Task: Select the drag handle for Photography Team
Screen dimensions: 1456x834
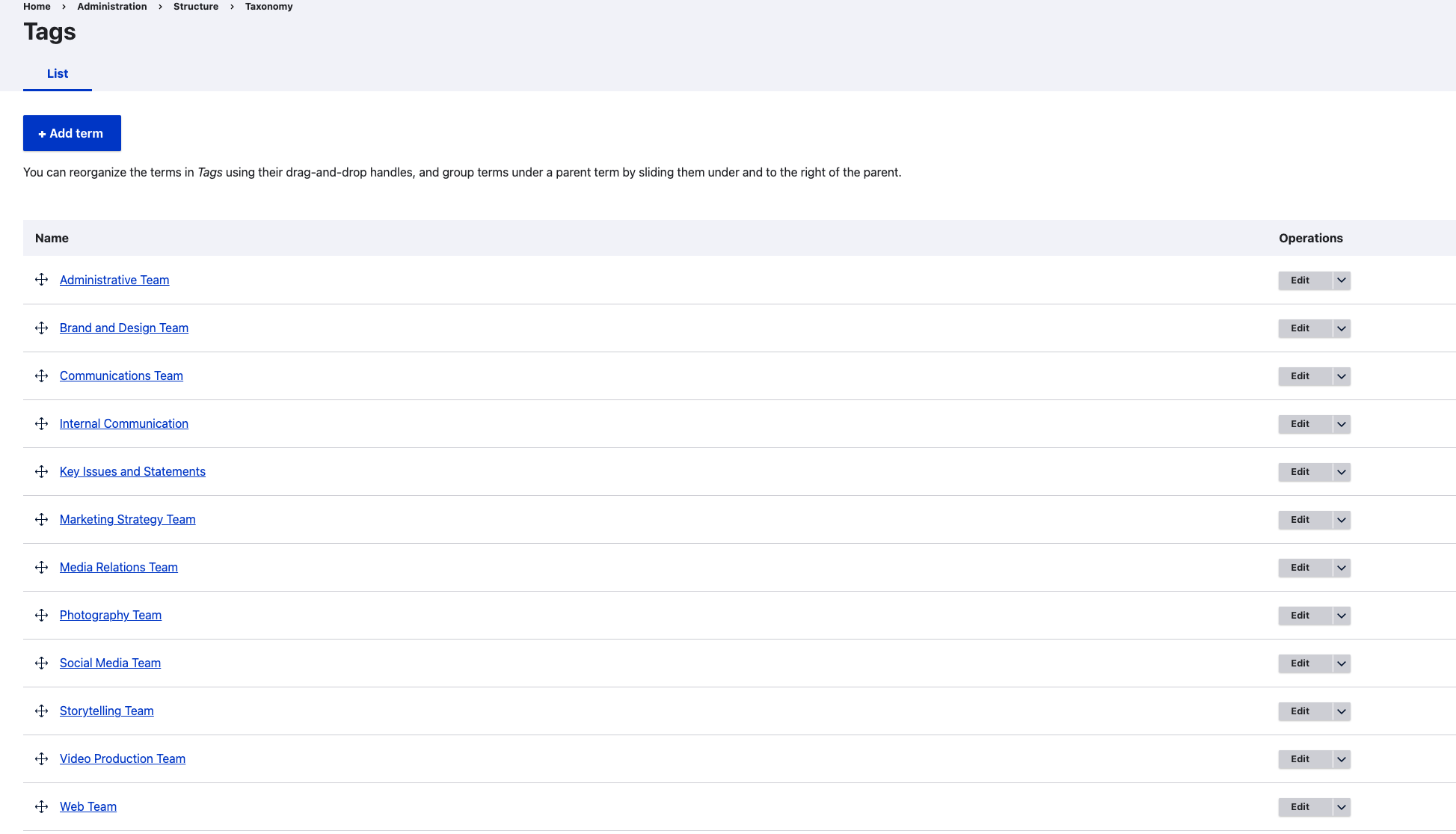Action: pyautogui.click(x=41, y=615)
